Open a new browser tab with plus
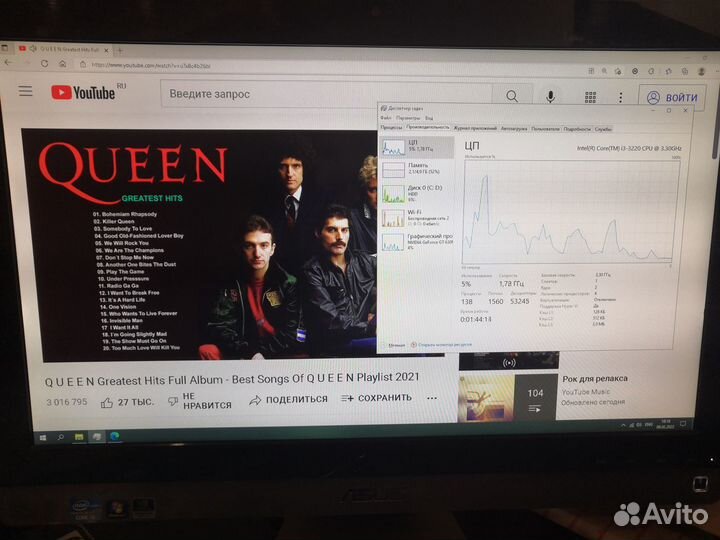This screenshot has width=720, height=540. click(120, 51)
